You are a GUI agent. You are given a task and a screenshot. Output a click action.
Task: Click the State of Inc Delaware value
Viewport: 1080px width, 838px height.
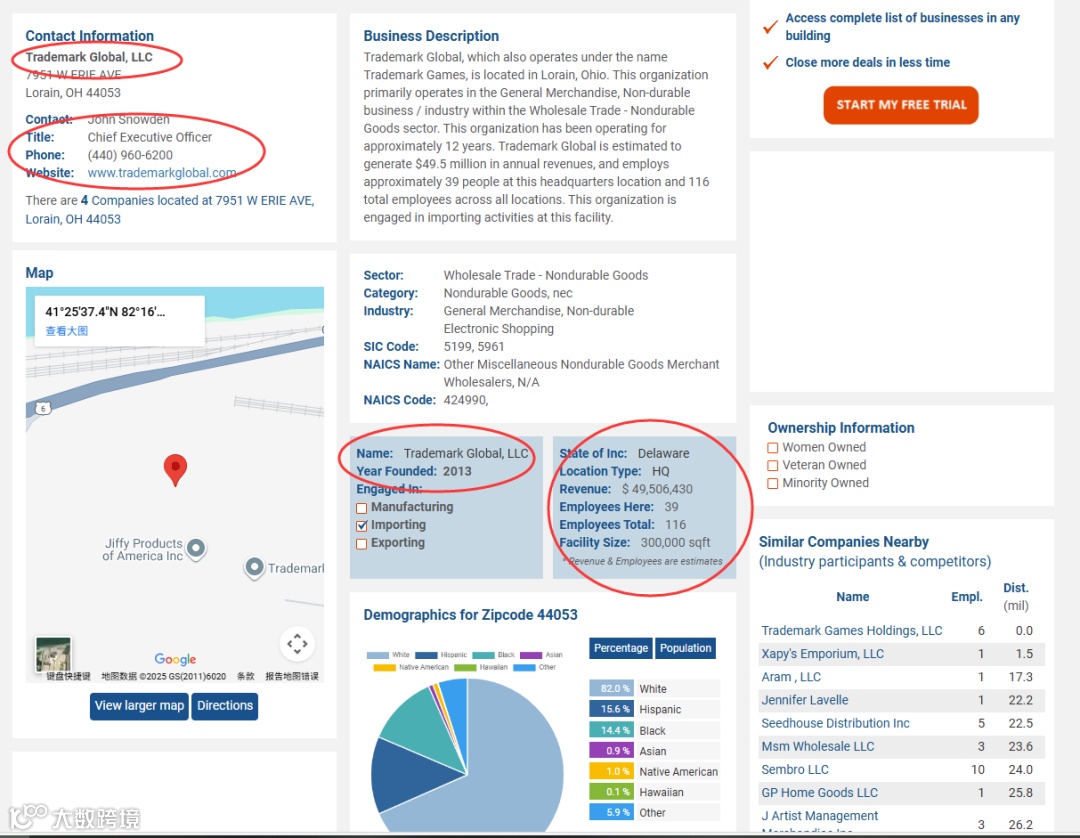coord(663,454)
